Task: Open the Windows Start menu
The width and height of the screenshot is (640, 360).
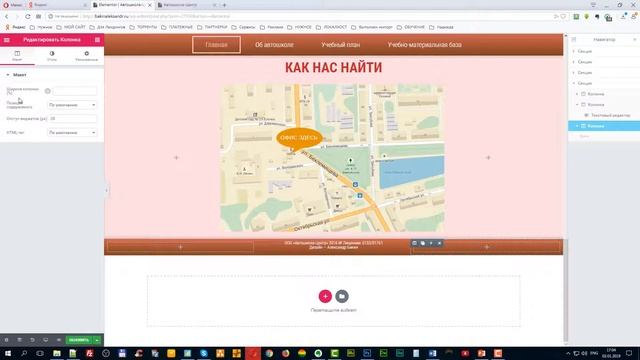Action: 8,353
